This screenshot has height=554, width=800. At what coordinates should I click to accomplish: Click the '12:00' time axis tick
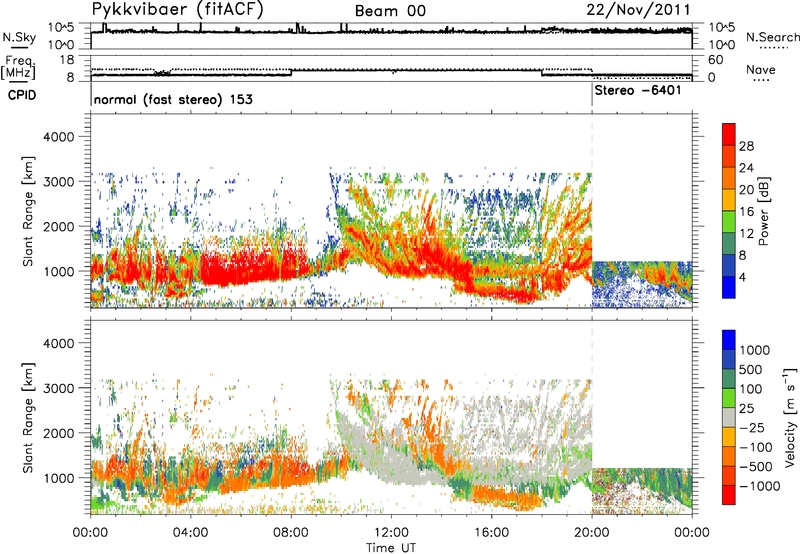click(x=391, y=533)
